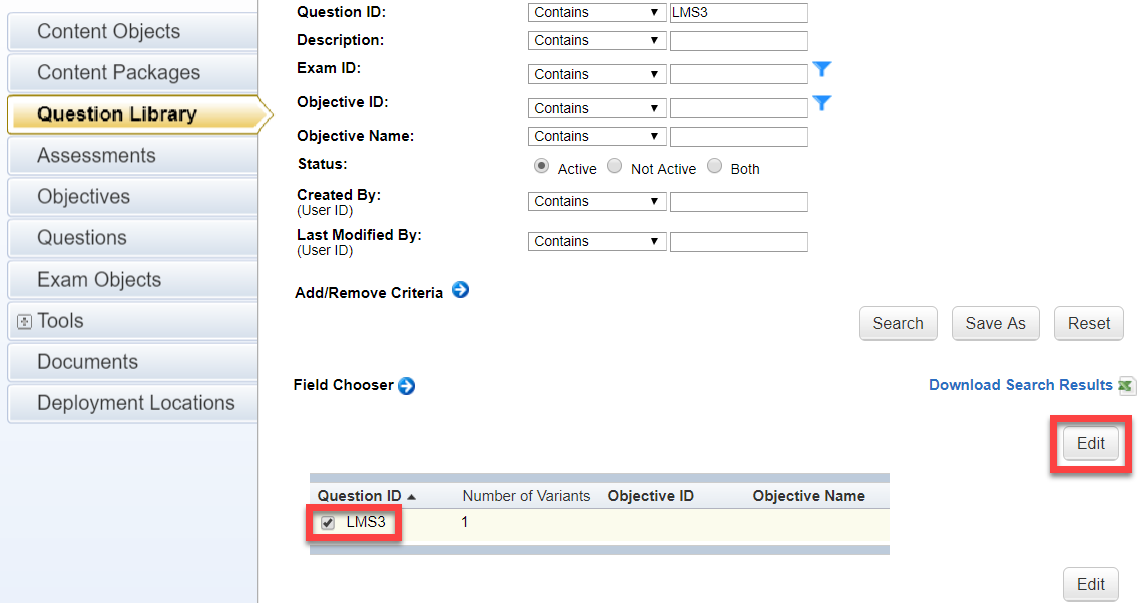Expand the Tools plus icon
Image resolution: width=1140 pixels, height=603 pixels.
24,322
